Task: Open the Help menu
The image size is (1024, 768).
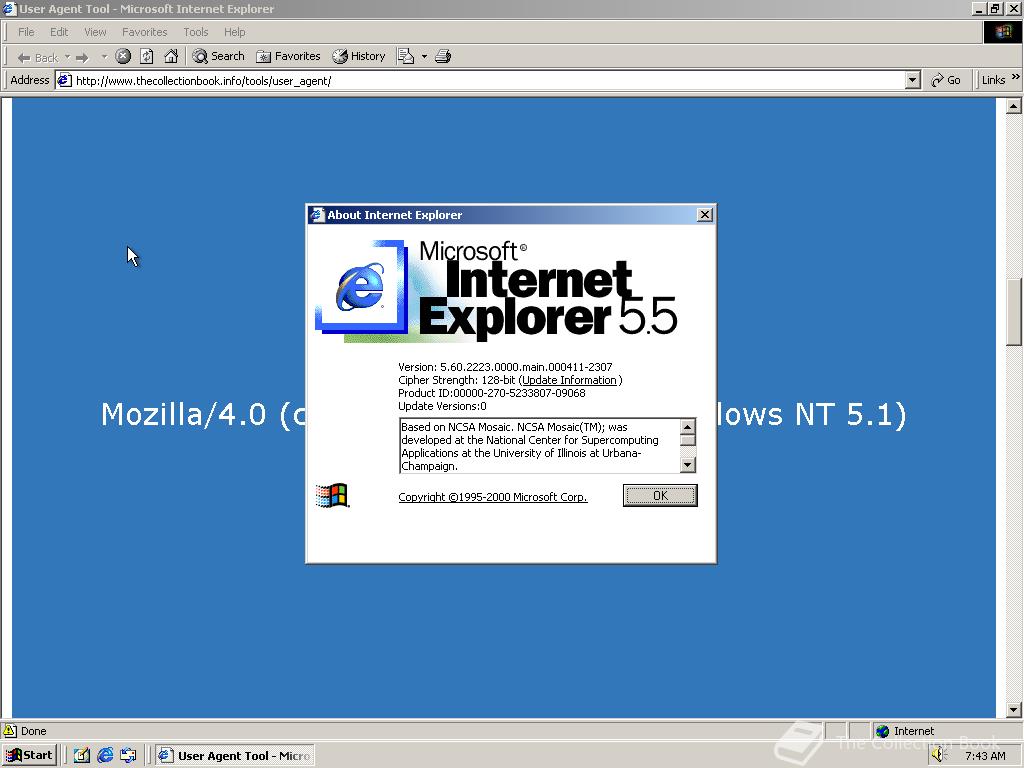Action: pos(234,32)
